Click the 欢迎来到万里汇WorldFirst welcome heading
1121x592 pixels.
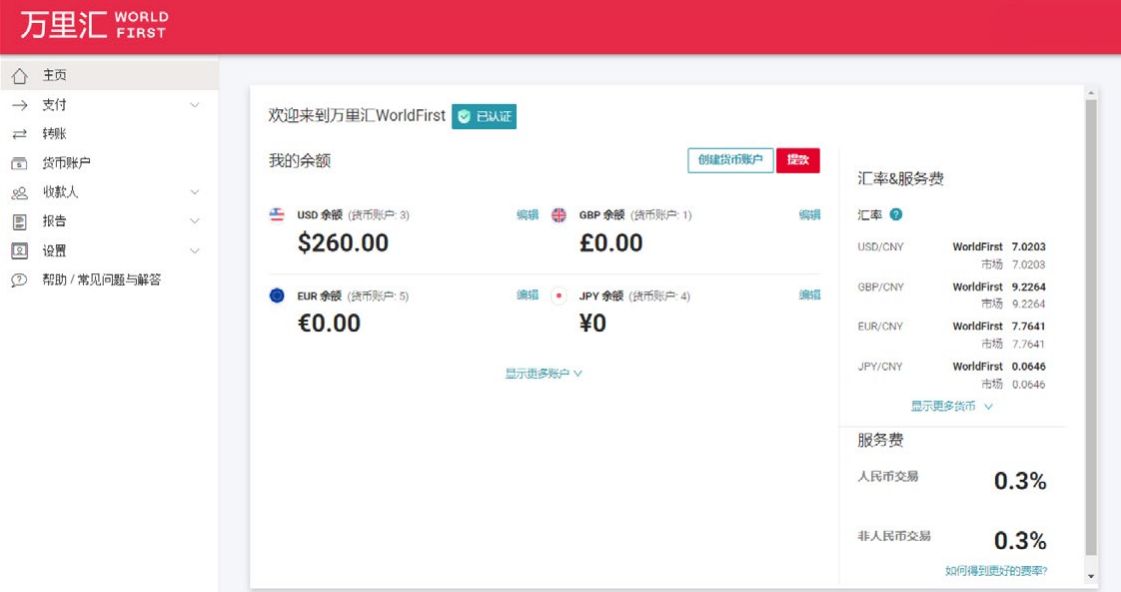click(357, 116)
